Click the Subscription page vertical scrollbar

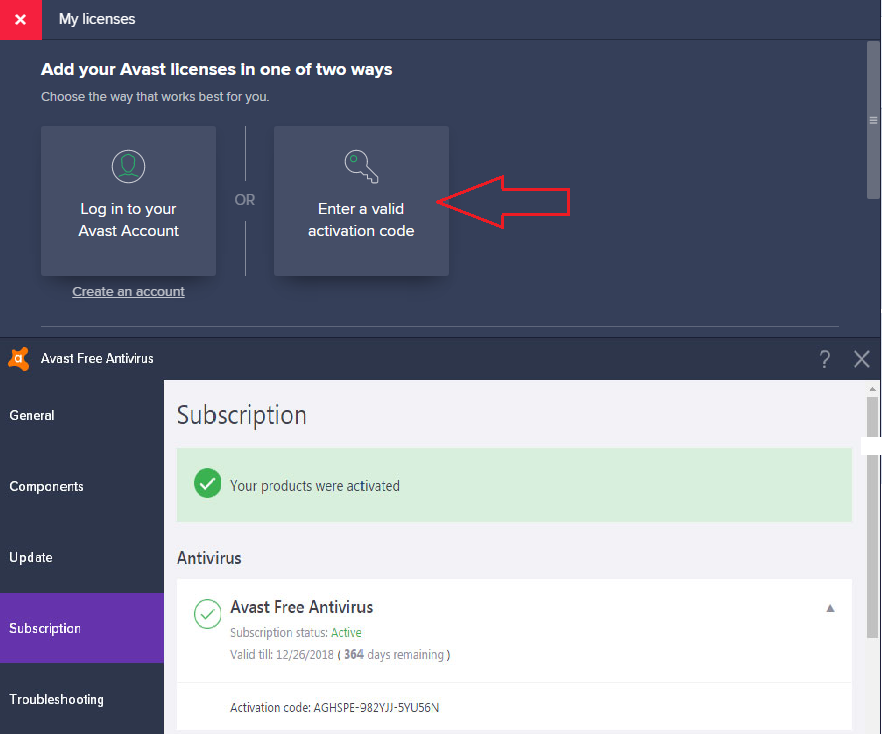(872, 520)
